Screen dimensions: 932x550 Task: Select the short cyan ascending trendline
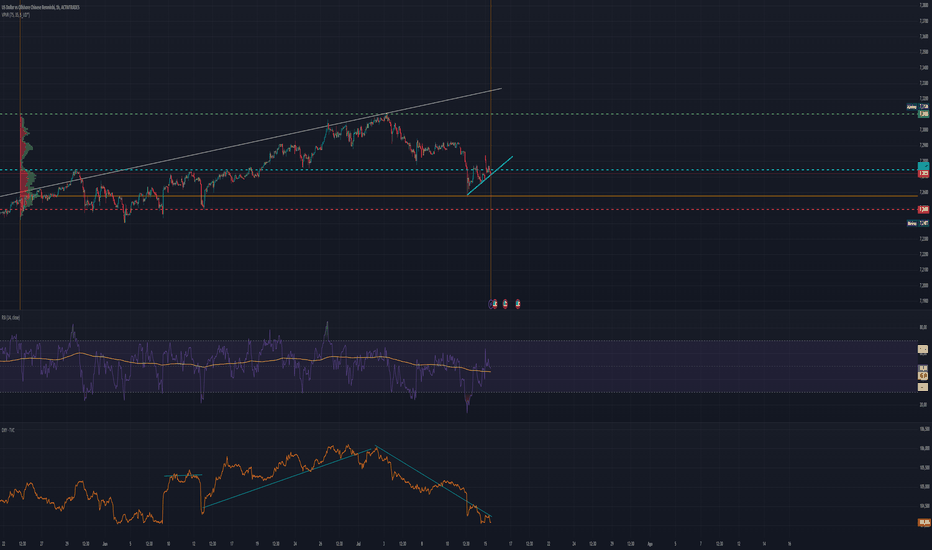click(490, 175)
